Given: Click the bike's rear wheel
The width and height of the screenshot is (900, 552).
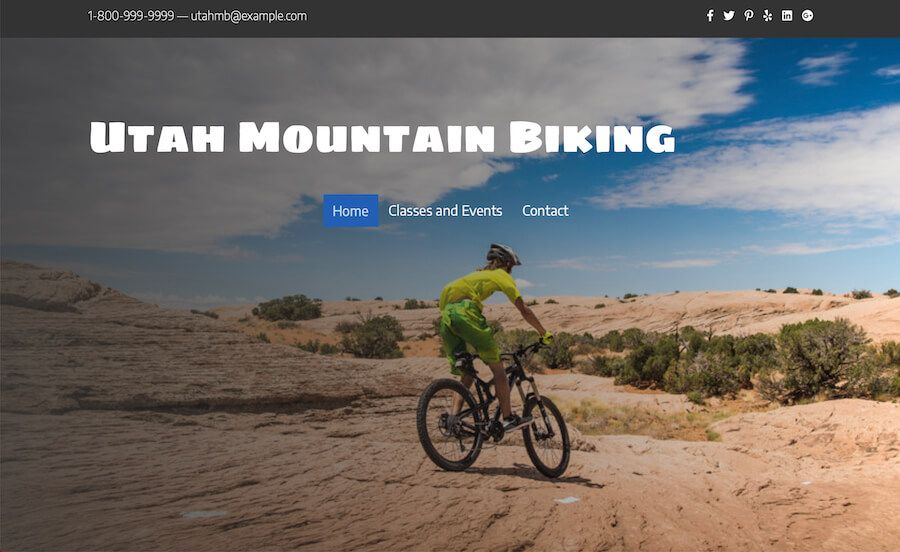Looking at the screenshot, I should coord(449,425).
